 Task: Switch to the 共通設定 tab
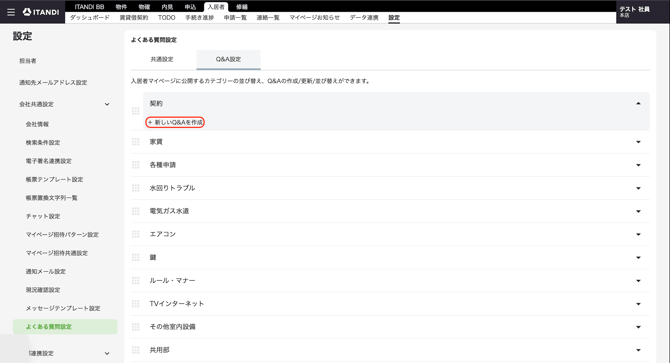(162, 59)
